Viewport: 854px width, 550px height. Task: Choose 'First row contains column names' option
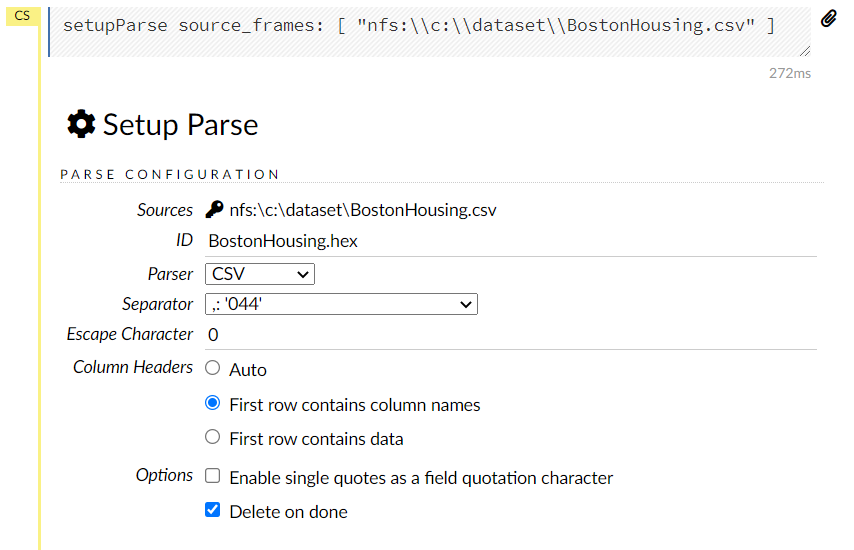pyautogui.click(x=212, y=403)
